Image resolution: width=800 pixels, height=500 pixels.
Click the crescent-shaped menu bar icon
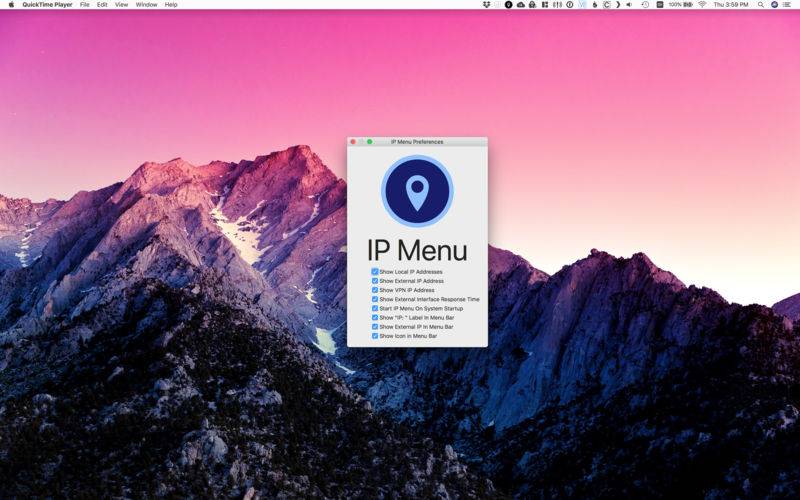click(x=618, y=5)
